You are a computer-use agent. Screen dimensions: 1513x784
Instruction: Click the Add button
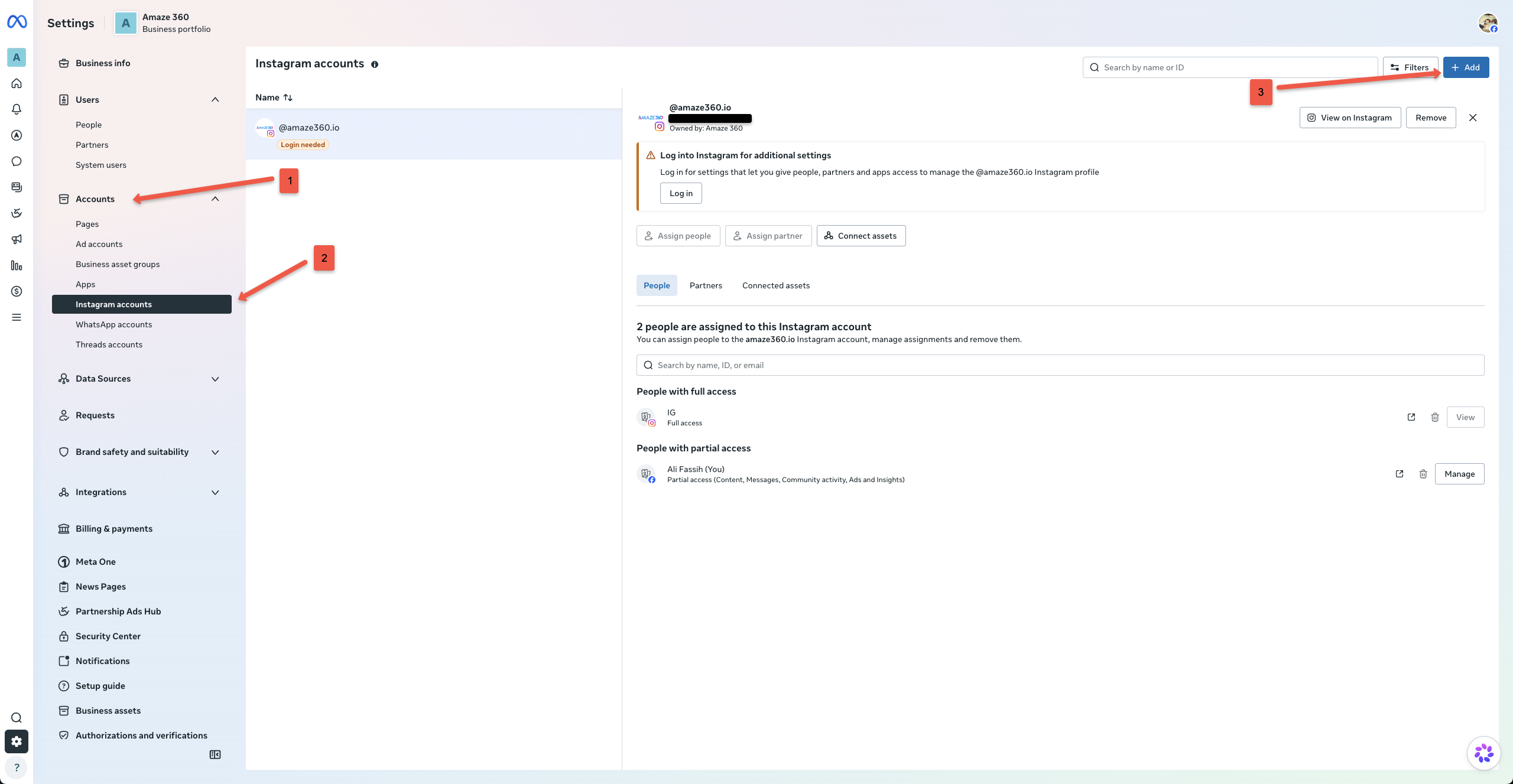(1466, 67)
